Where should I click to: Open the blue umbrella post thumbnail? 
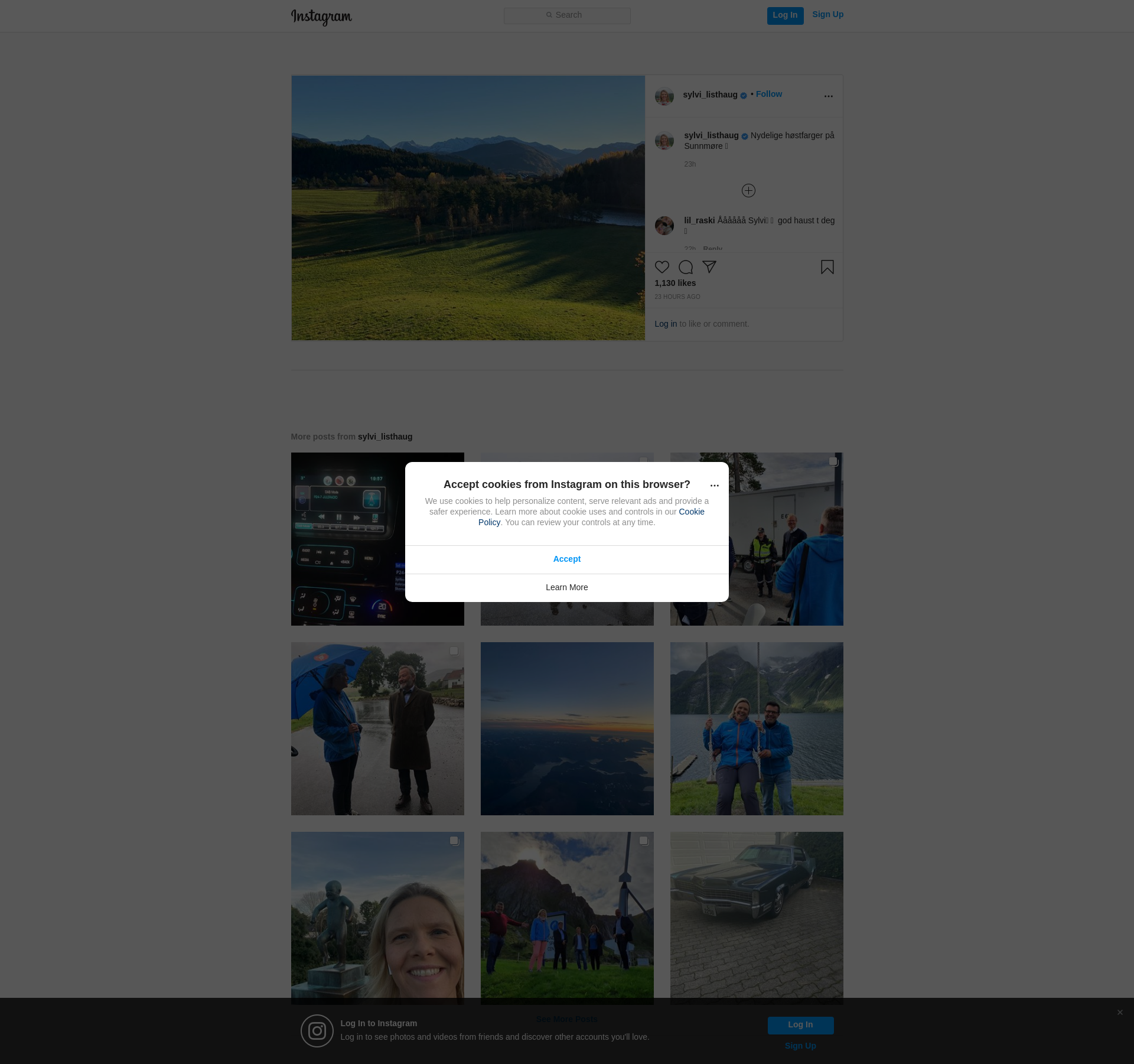pyautogui.click(x=377, y=728)
